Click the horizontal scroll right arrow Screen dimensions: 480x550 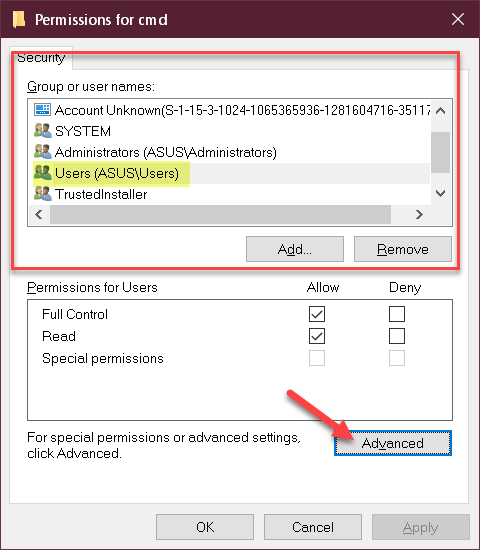click(419, 215)
